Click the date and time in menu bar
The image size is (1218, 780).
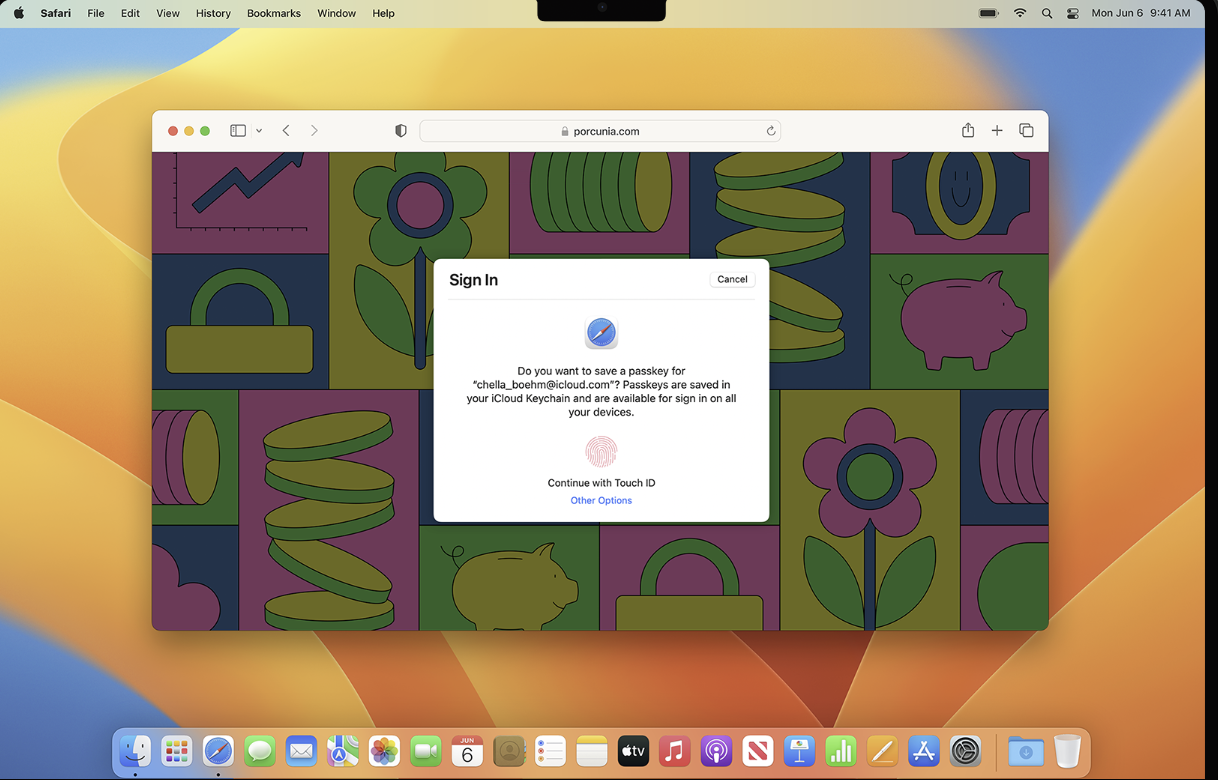[1141, 13]
